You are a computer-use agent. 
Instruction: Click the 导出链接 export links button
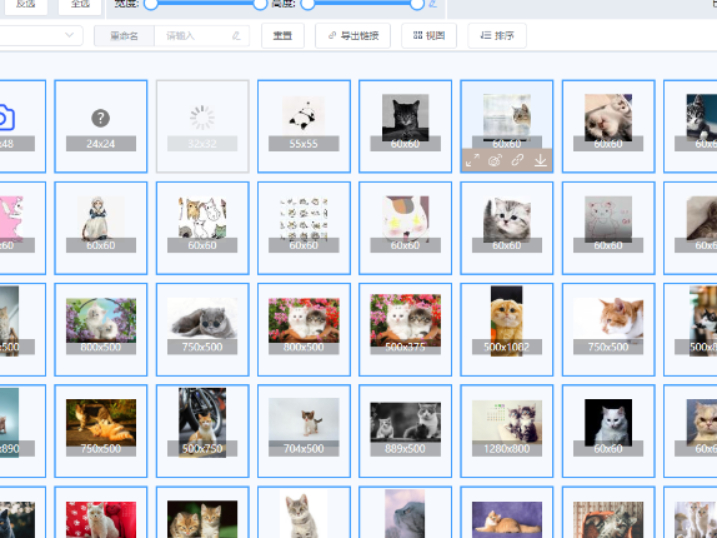pos(353,36)
